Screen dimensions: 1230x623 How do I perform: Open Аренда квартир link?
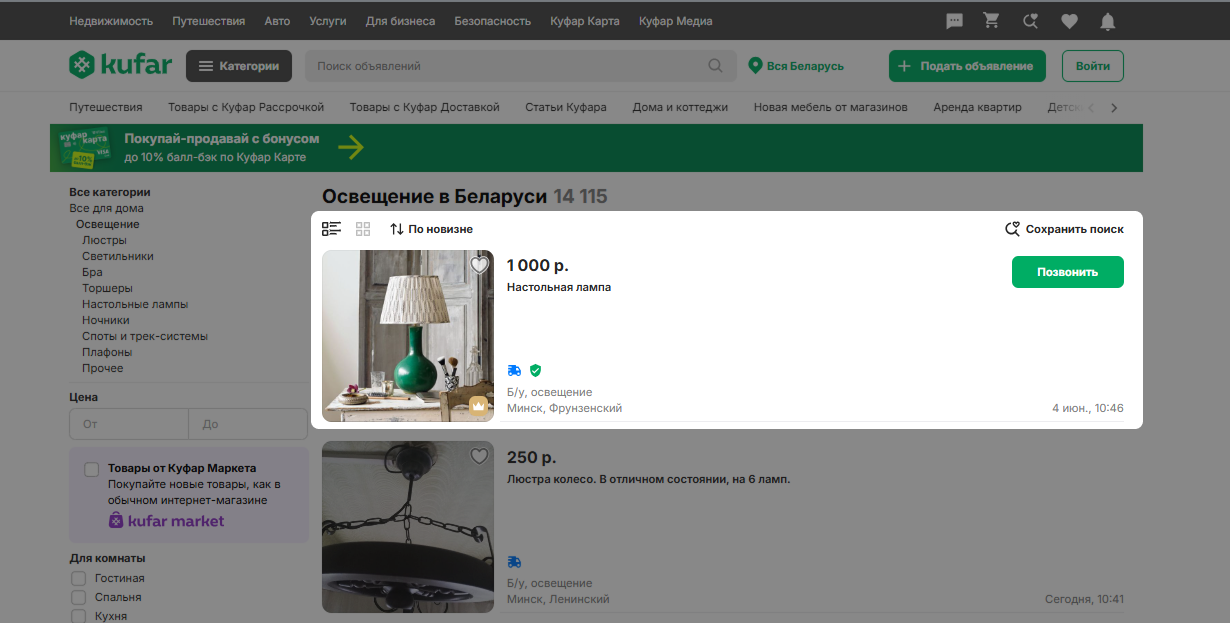point(977,107)
